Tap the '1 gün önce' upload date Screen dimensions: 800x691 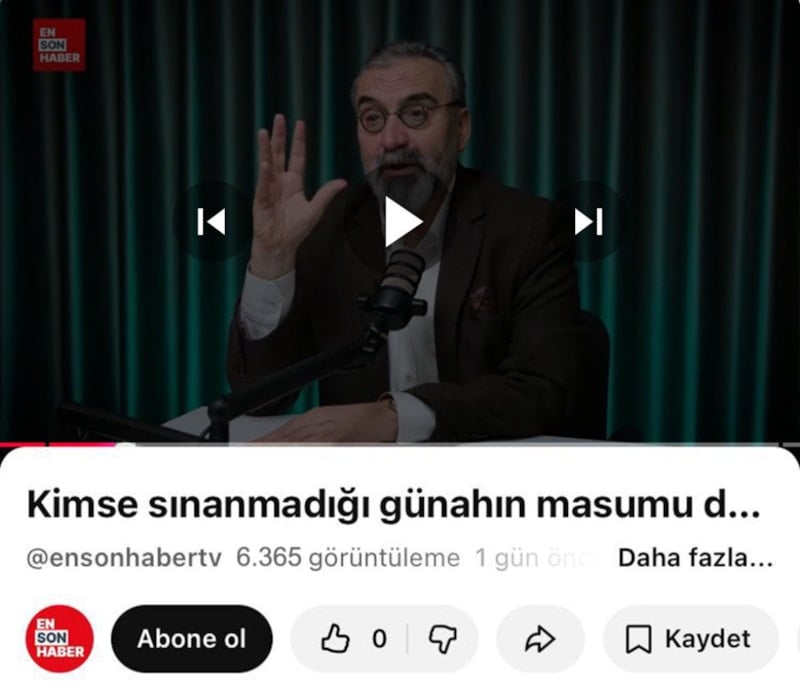[536, 558]
